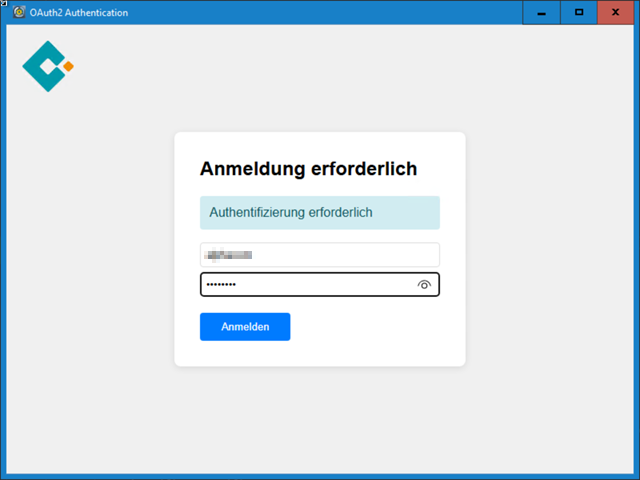Maximize the OAuth2 Authentication window
Viewport: 640px width, 480px height.
pos(579,13)
